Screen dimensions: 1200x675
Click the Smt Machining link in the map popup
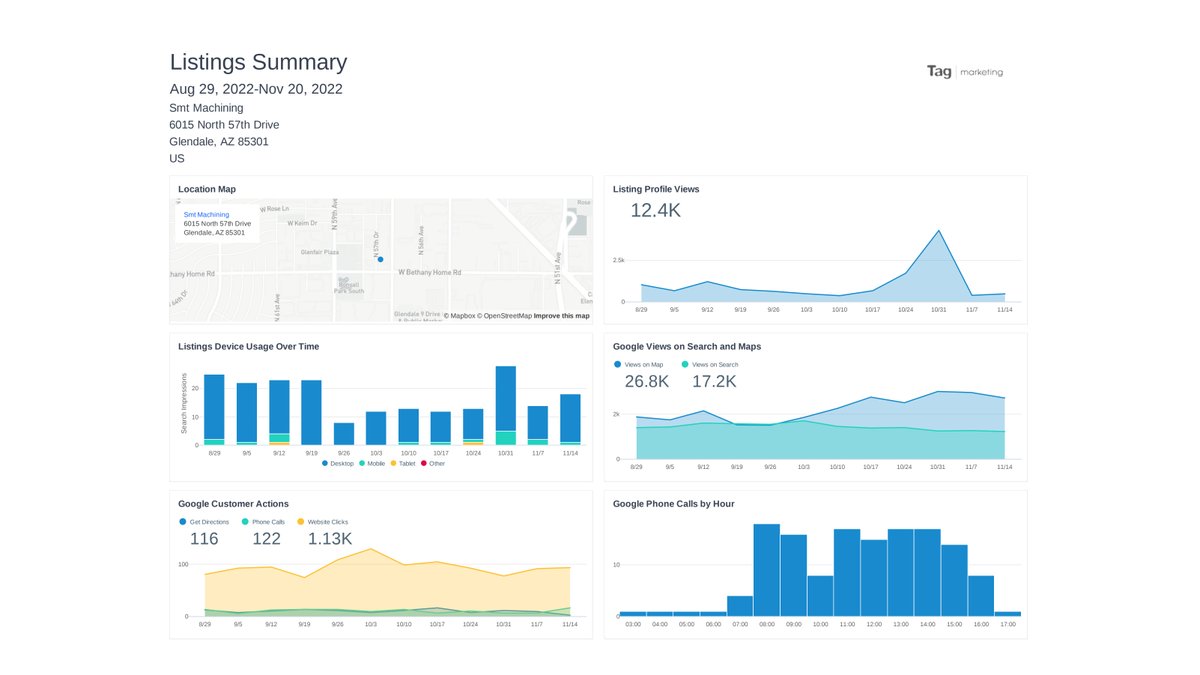(206, 214)
